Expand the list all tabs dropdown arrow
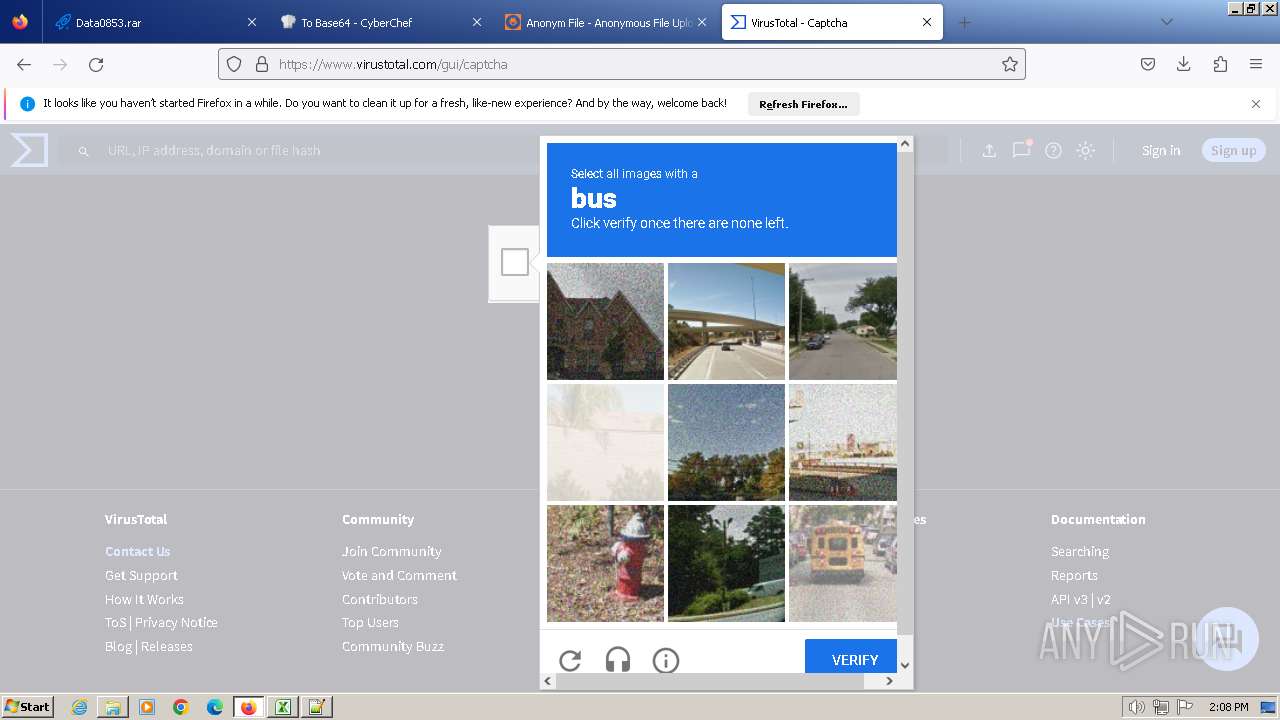The width and height of the screenshot is (1280, 720). [1166, 22]
